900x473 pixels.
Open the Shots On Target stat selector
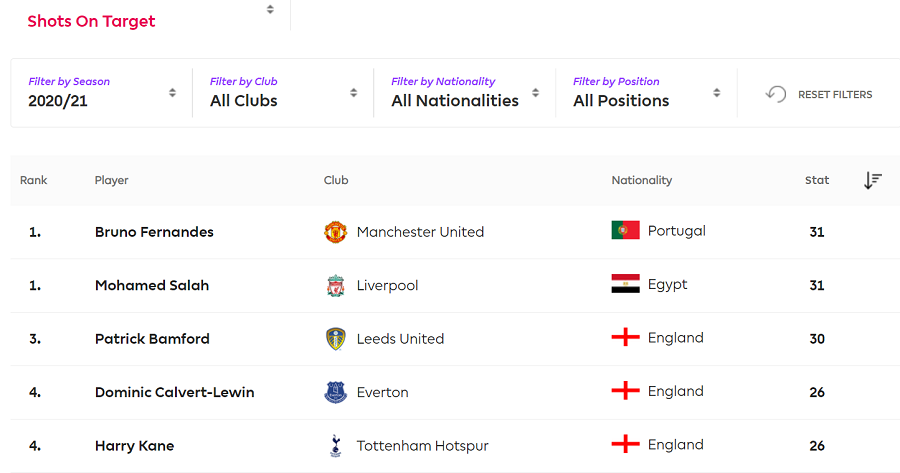[x=150, y=17]
